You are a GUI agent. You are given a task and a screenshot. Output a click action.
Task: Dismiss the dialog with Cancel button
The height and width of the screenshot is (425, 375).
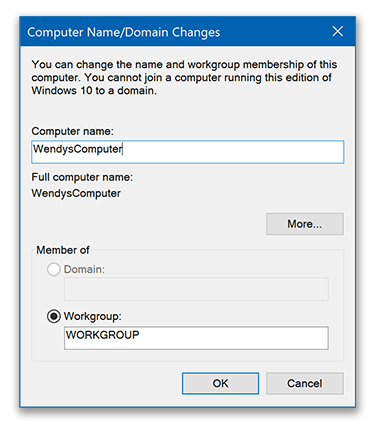point(305,383)
